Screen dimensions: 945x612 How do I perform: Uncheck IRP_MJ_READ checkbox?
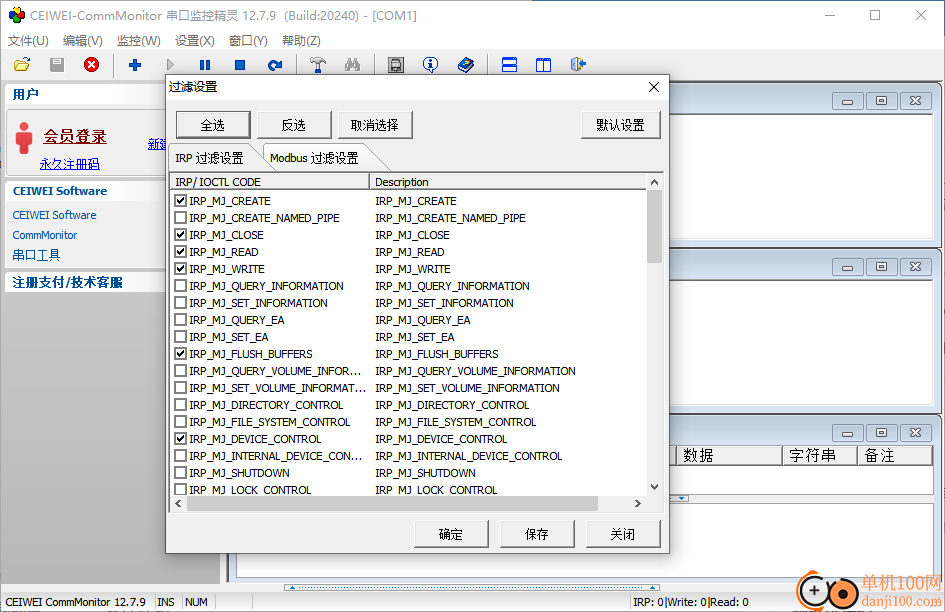(180, 251)
